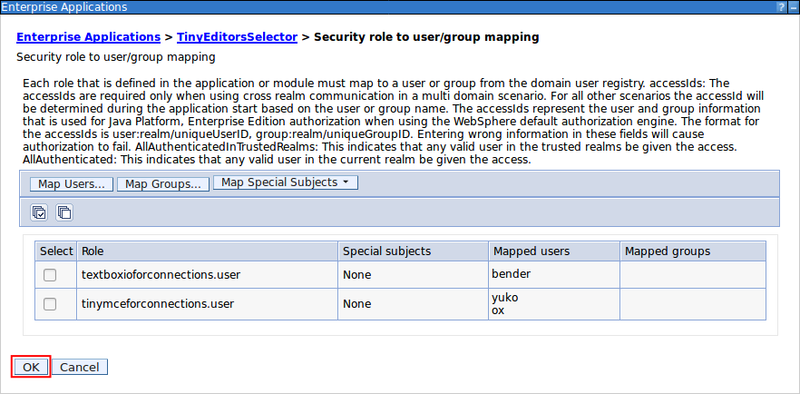Minimize the Enterprise Applications panel
Screen dimensions: 800x394
(793, 7)
